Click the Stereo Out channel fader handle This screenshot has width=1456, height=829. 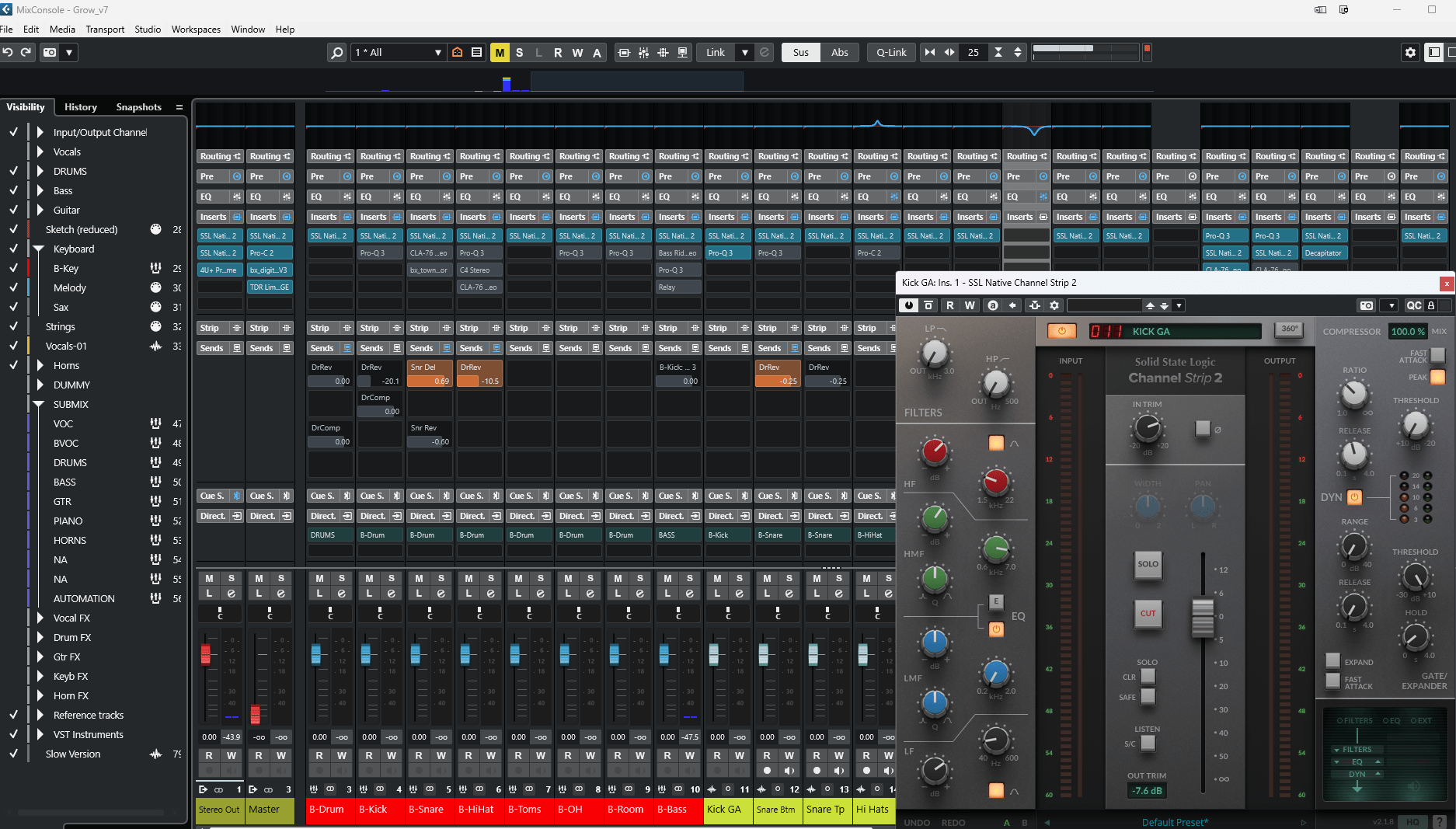206,653
